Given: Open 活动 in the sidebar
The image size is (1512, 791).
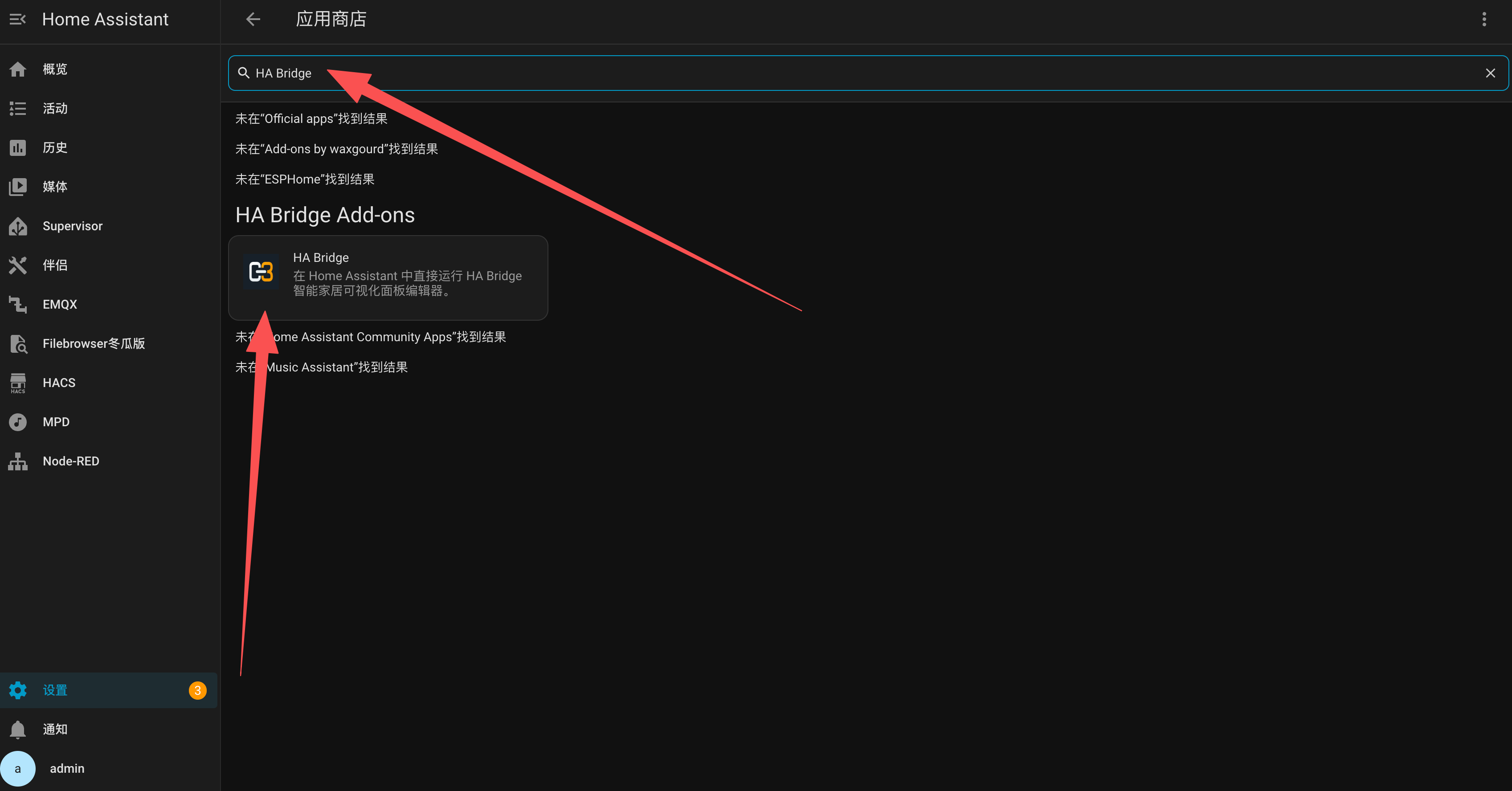Looking at the screenshot, I should (x=109, y=109).
